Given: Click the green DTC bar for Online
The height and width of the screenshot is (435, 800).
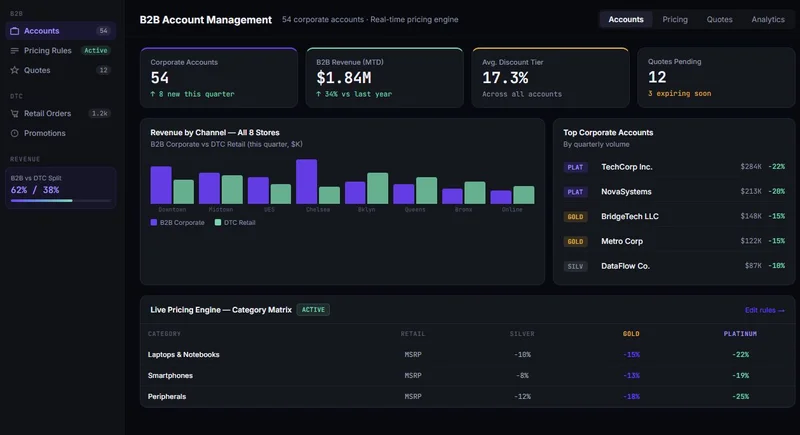Looking at the screenshot, I should coord(524,195).
